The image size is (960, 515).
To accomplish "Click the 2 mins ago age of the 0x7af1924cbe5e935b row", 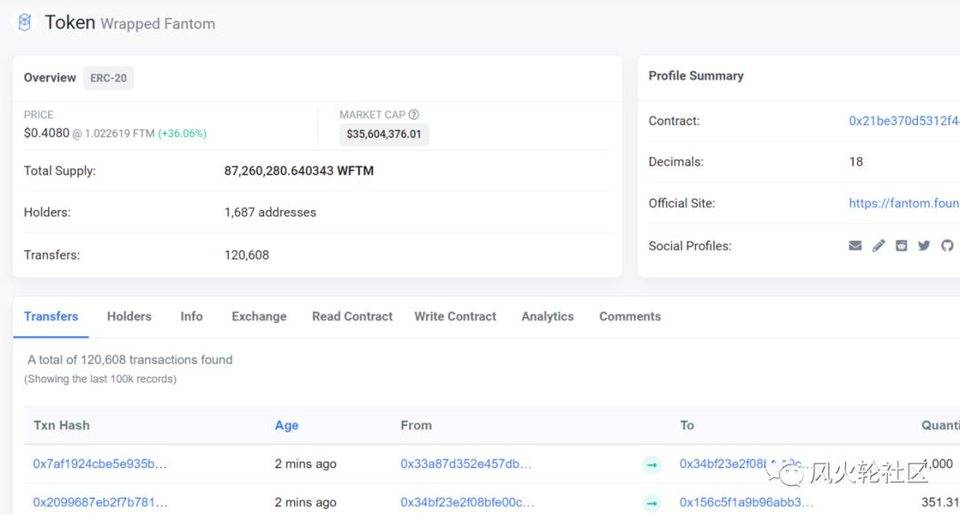I will click(306, 464).
